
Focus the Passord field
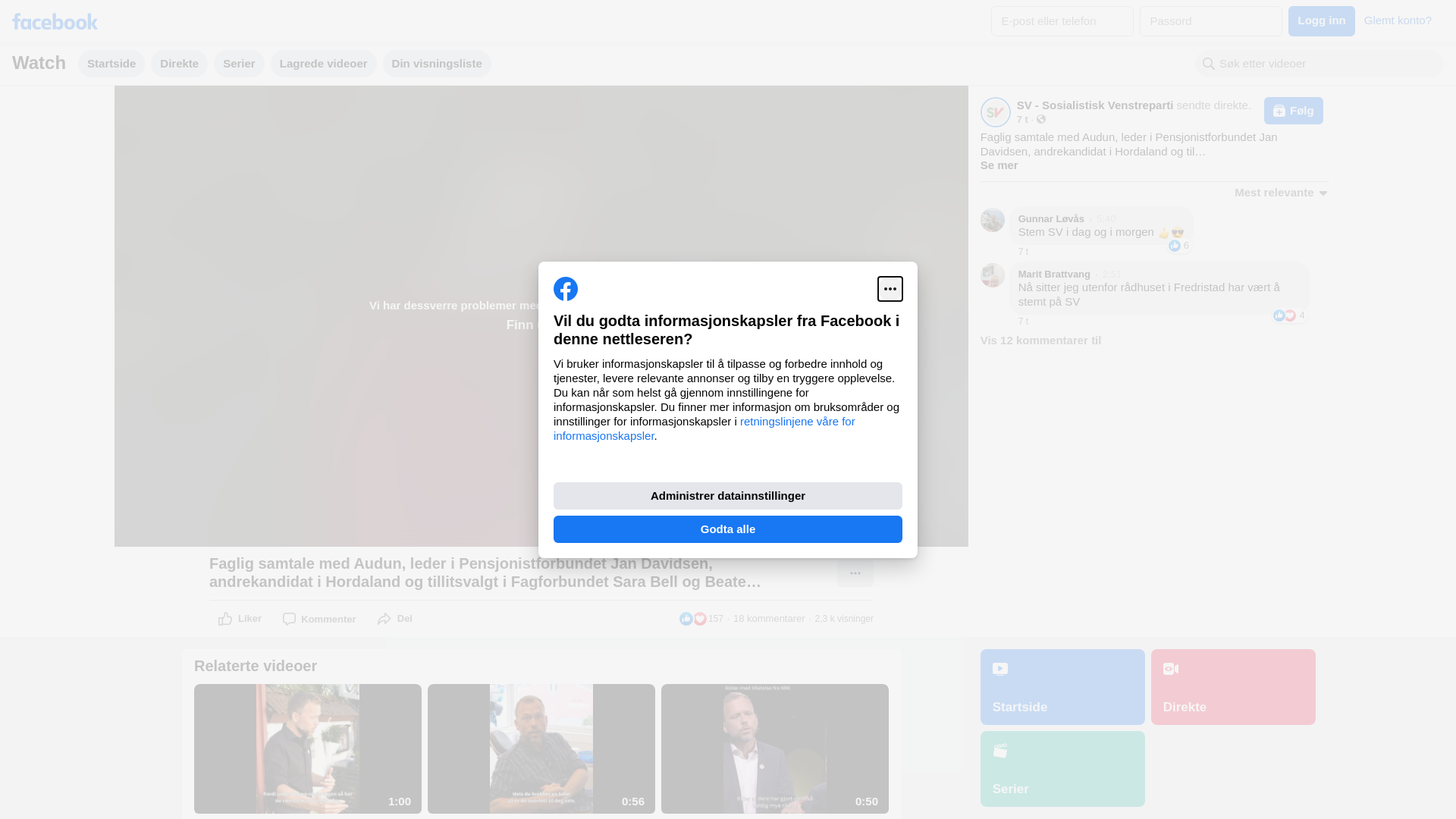(1211, 21)
